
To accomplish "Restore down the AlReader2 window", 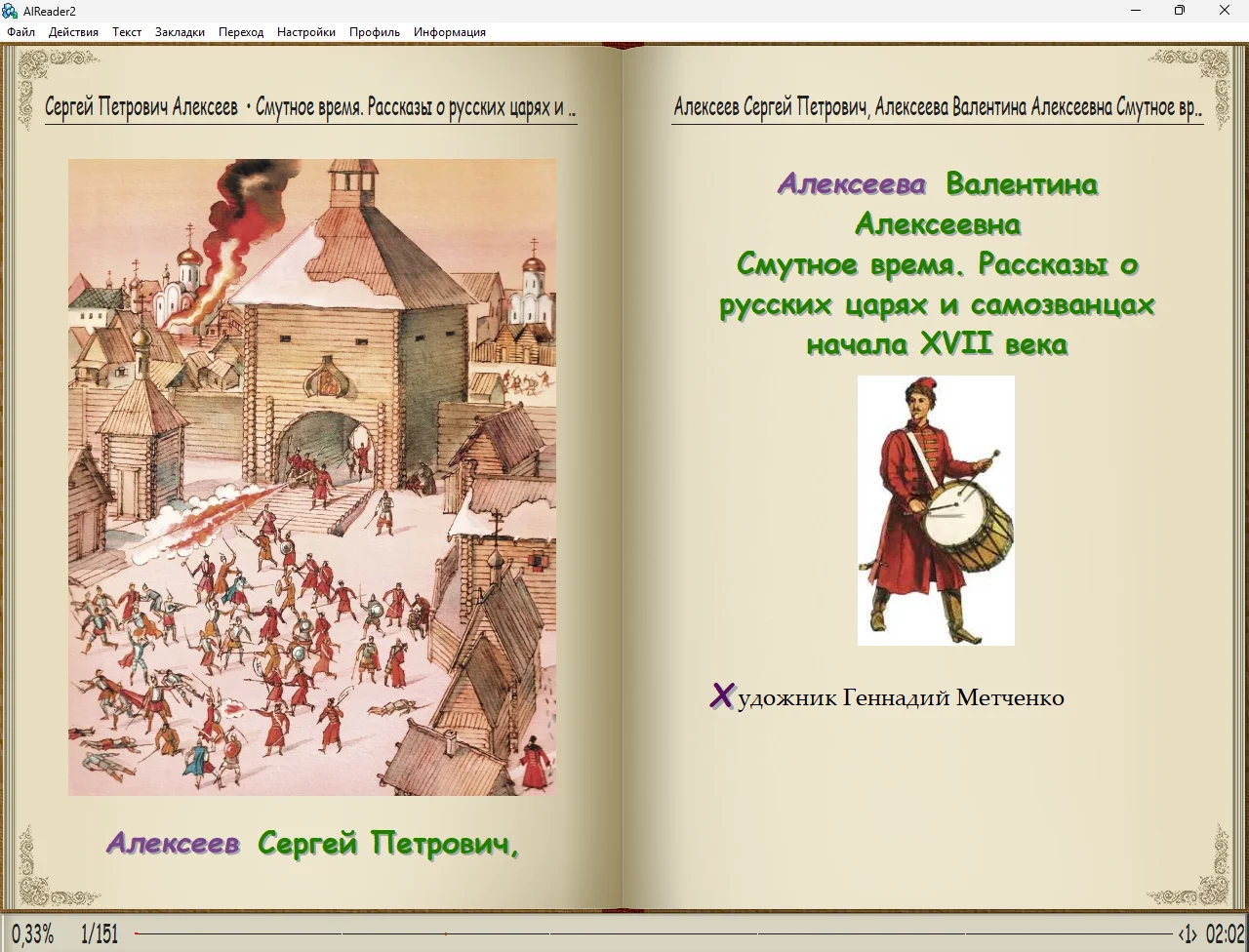I will point(1180,11).
